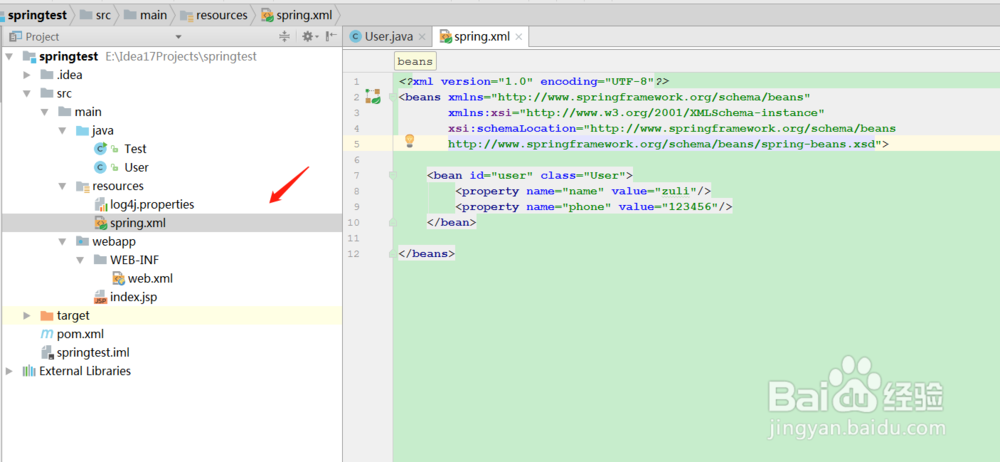Fold the bean element at line 7

coord(393,175)
